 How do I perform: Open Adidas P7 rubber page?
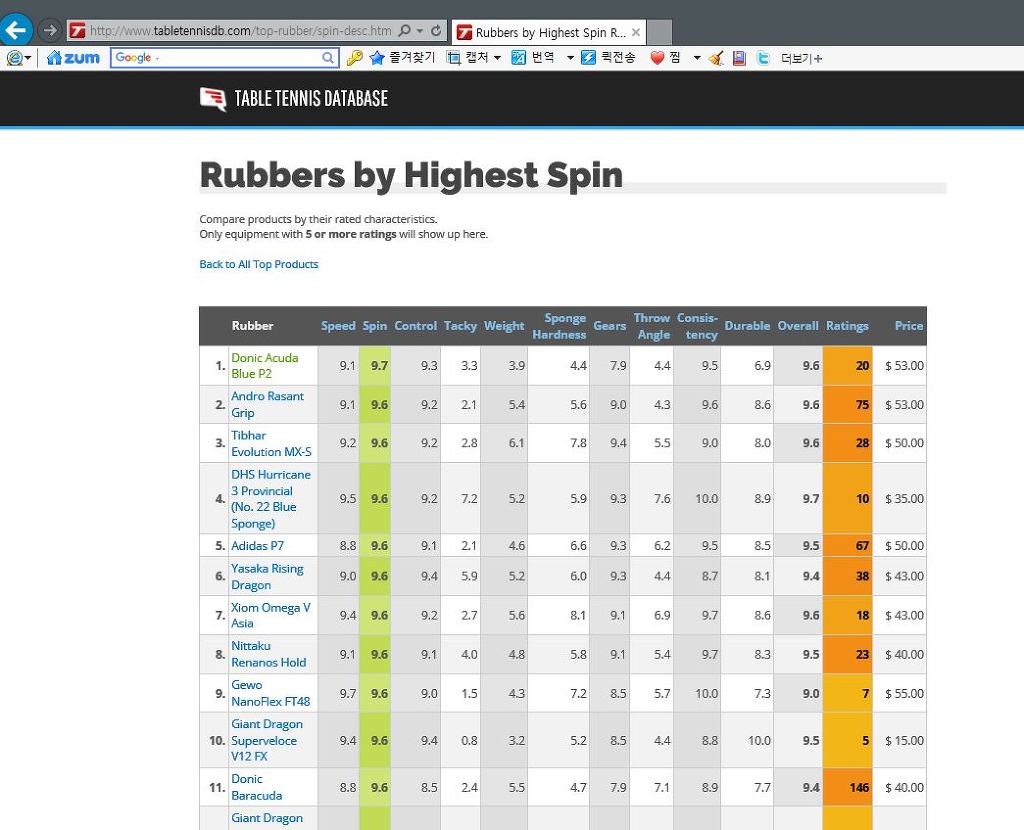pyautogui.click(x=257, y=546)
